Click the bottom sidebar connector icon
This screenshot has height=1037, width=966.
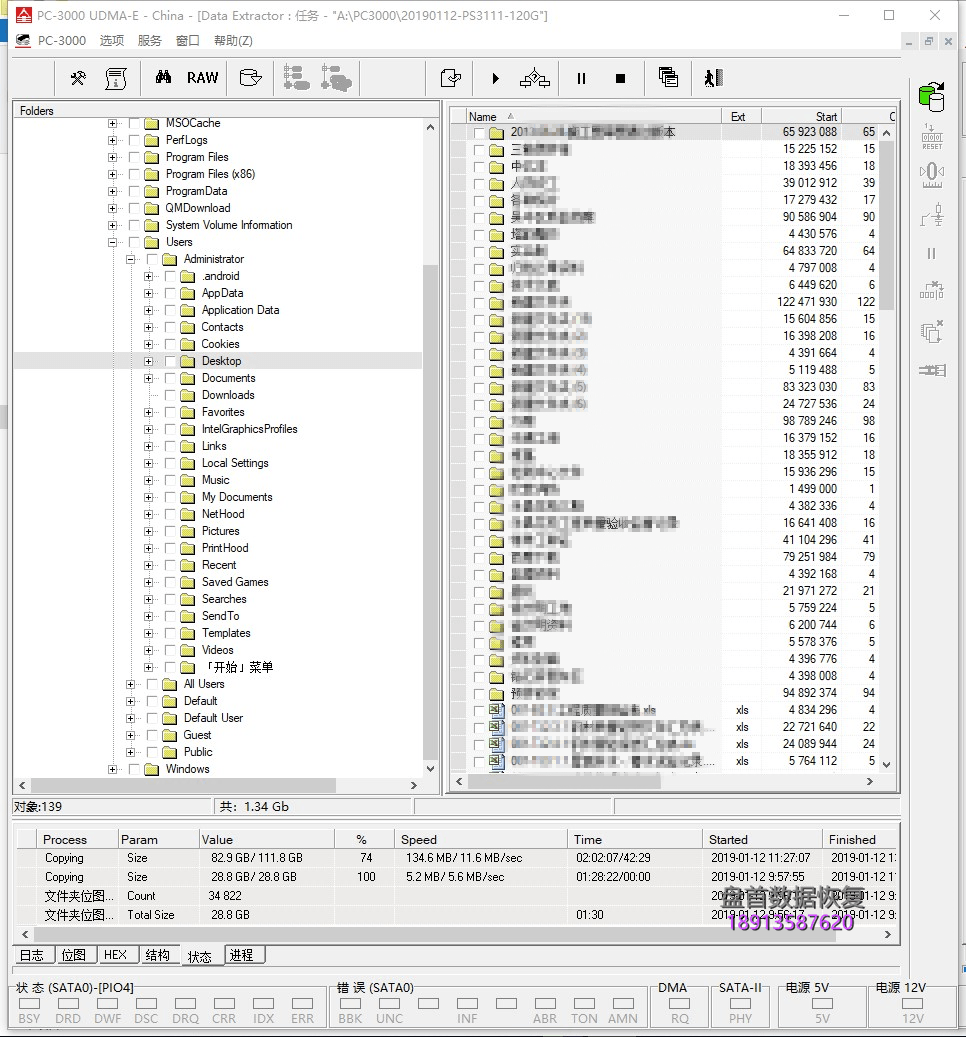(x=932, y=370)
